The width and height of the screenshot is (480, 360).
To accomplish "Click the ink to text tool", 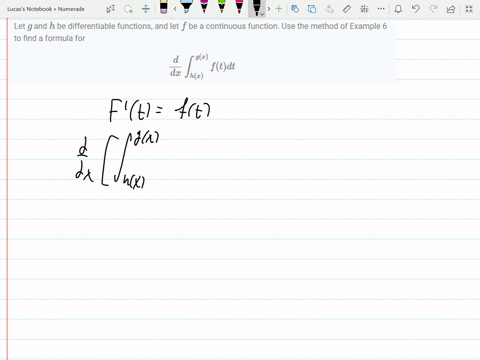I will 312,9.
